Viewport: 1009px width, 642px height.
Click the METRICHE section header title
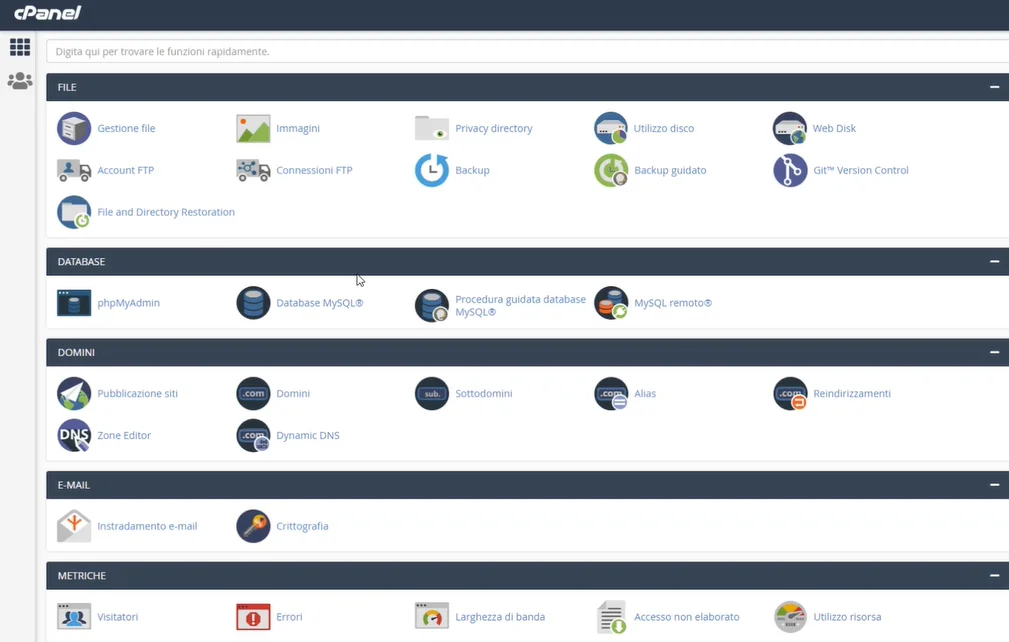click(x=82, y=576)
